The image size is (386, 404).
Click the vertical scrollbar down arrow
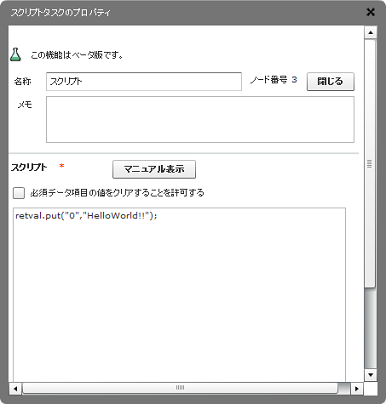370,375
